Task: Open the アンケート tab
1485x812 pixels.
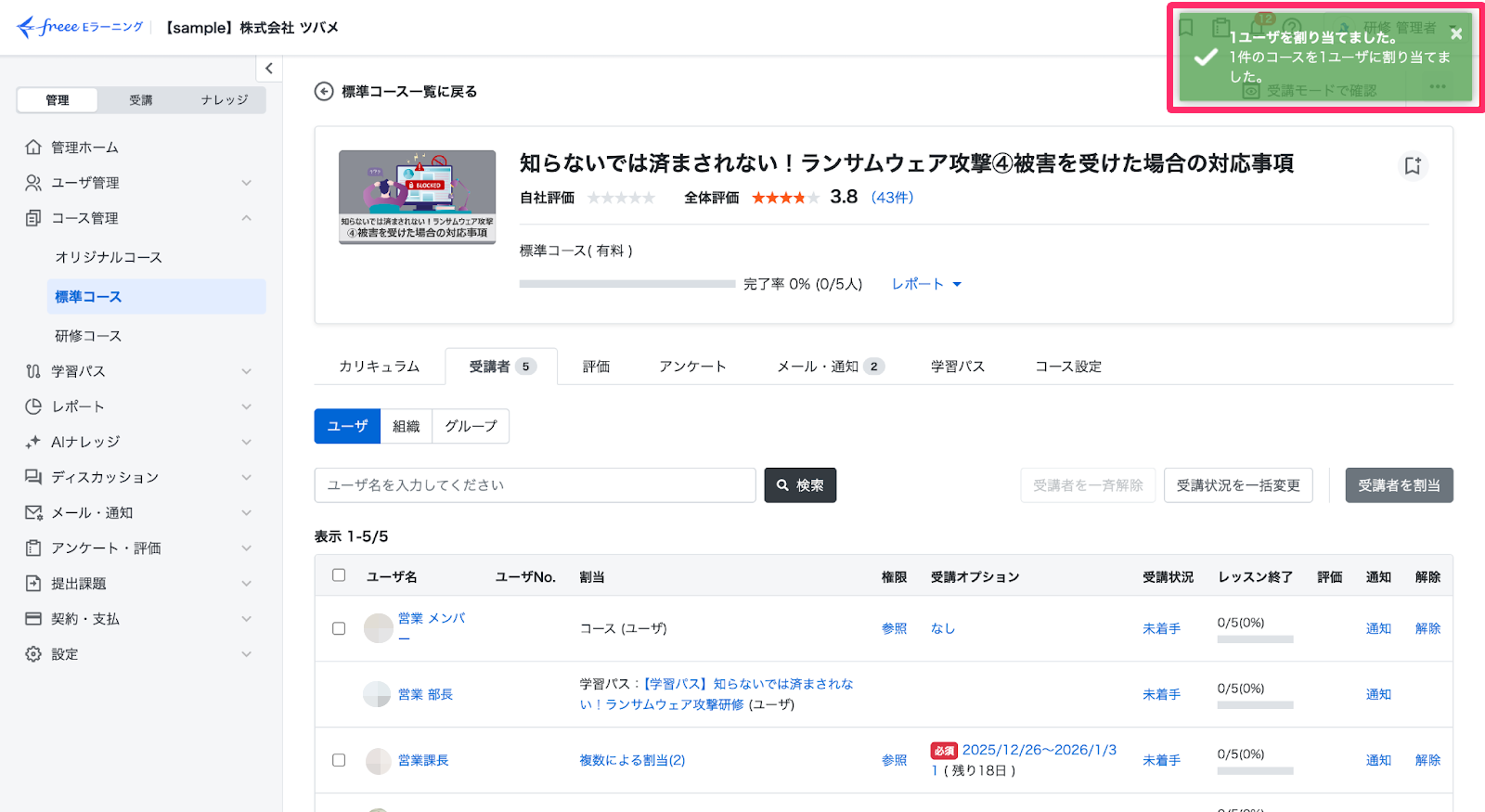Action: tap(692, 367)
